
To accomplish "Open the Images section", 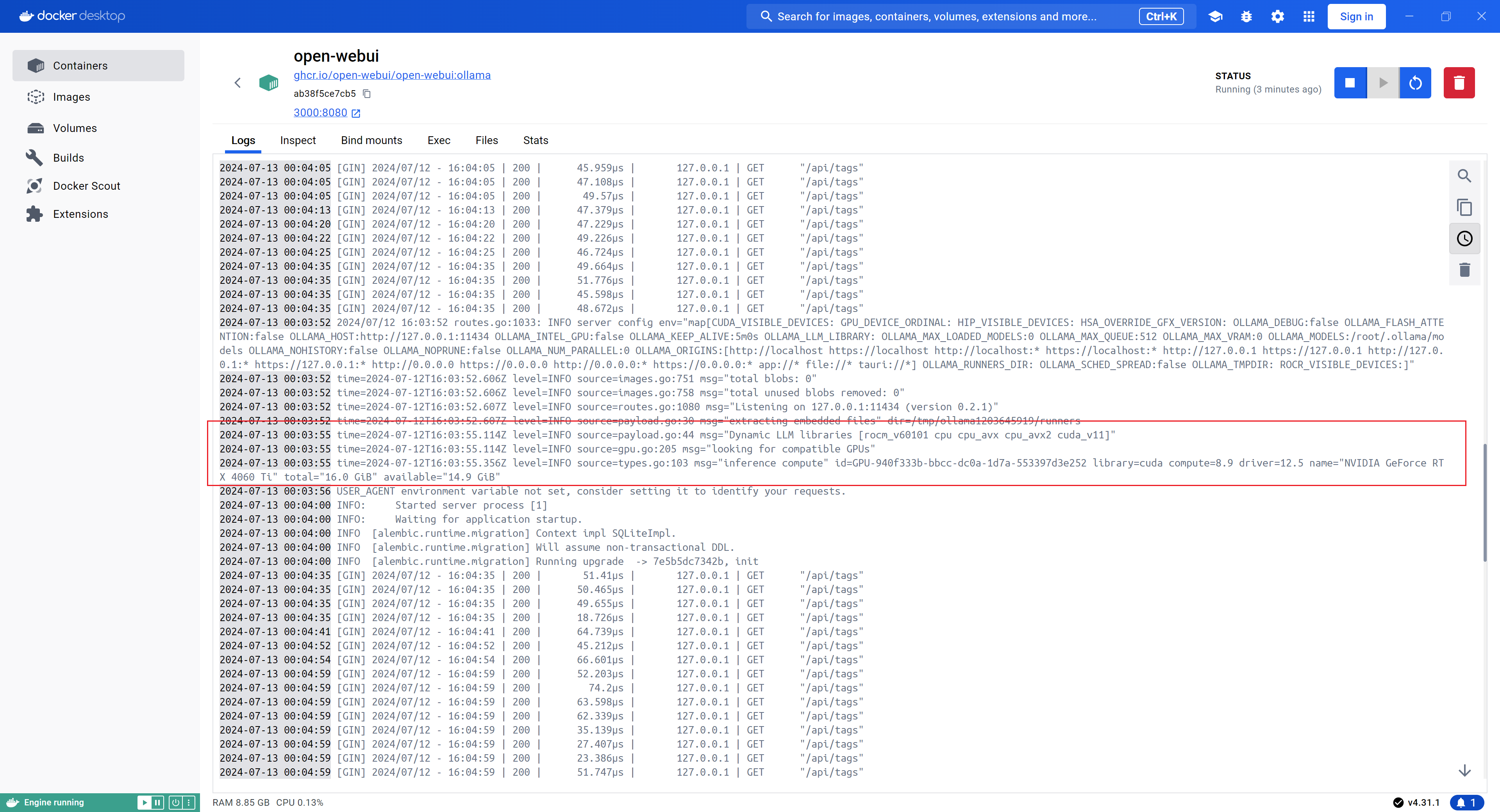I will click(x=98, y=97).
